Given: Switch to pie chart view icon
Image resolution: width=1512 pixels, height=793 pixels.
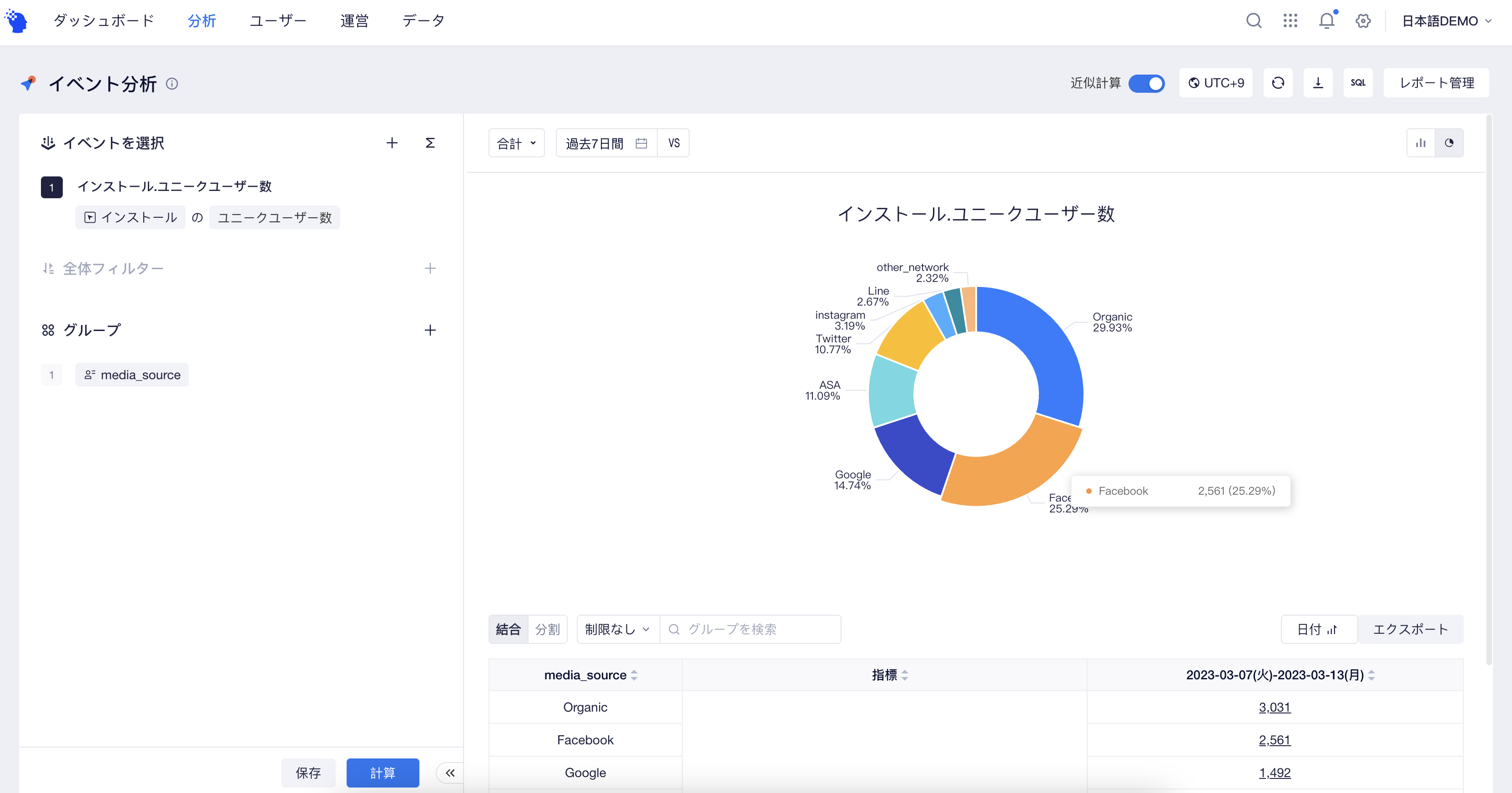Looking at the screenshot, I should pos(1449,143).
